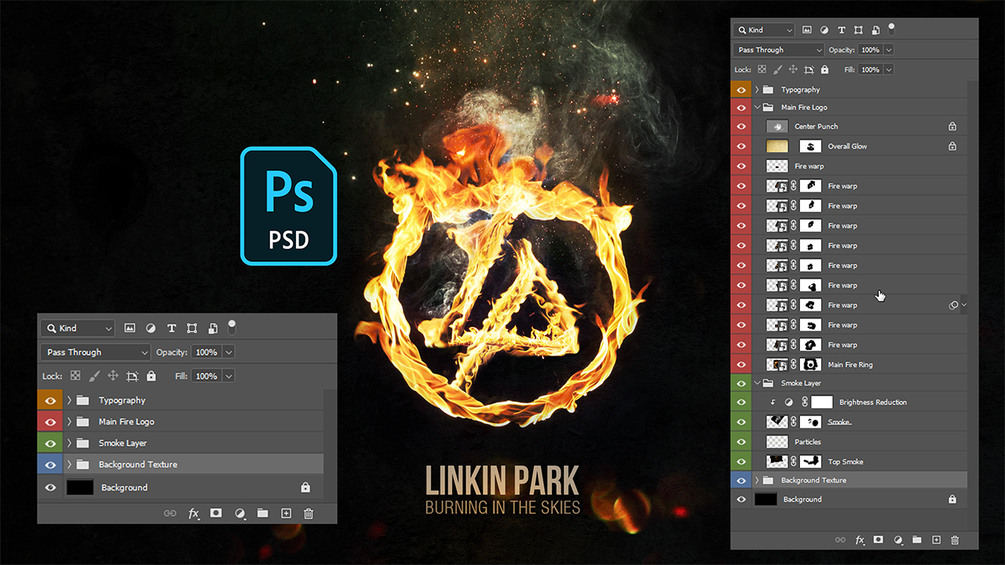Image resolution: width=1005 pixels, height=565 pixels.
Task: Hide Main Fire Logo group in left panel
Action: [51, 422]
